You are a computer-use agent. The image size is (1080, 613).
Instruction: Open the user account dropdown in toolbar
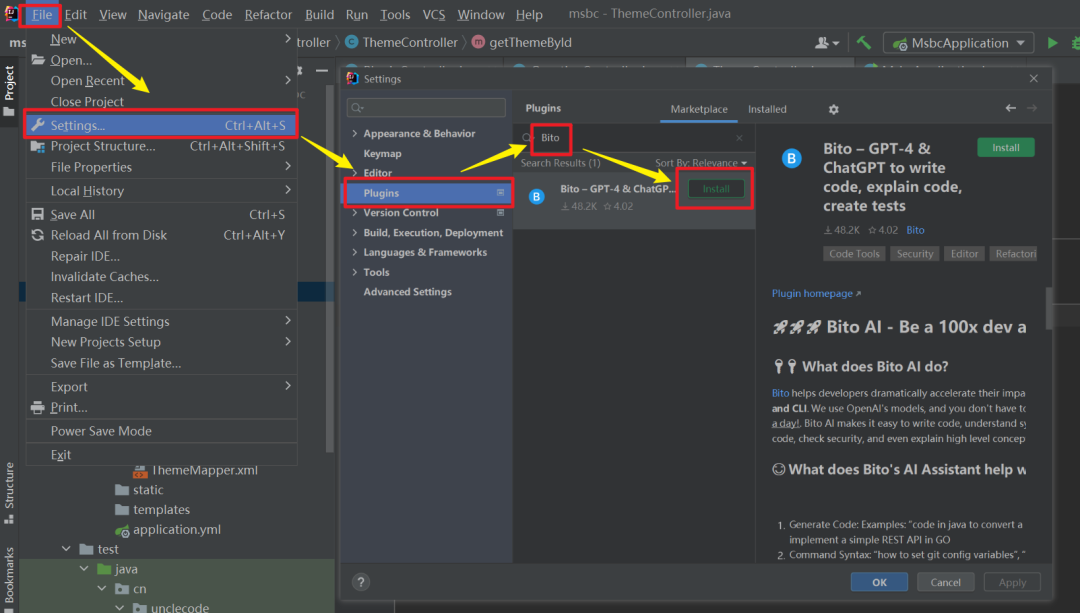(827, 43)
